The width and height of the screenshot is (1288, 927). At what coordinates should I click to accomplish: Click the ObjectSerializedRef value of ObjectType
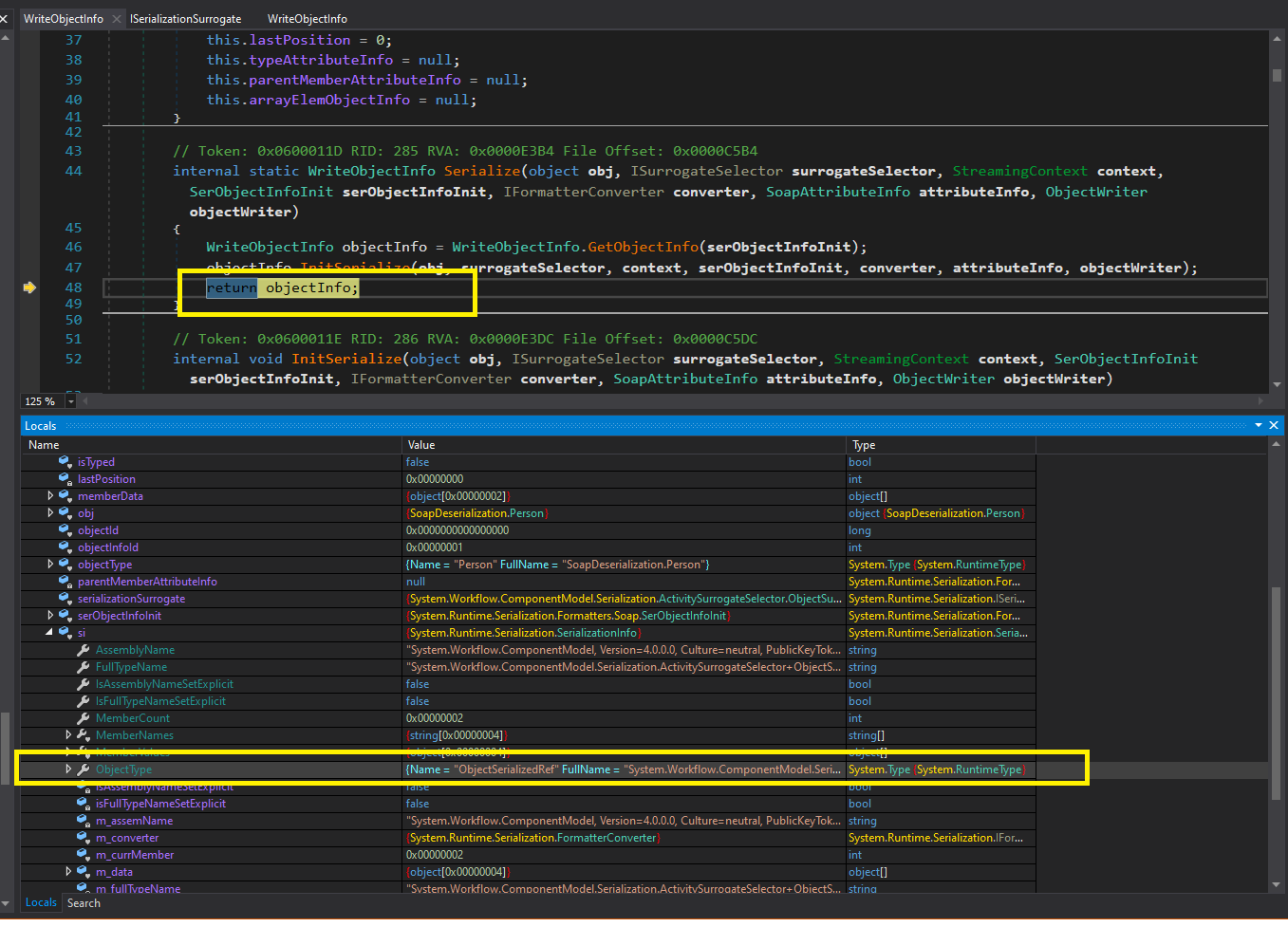pos(623,769)
